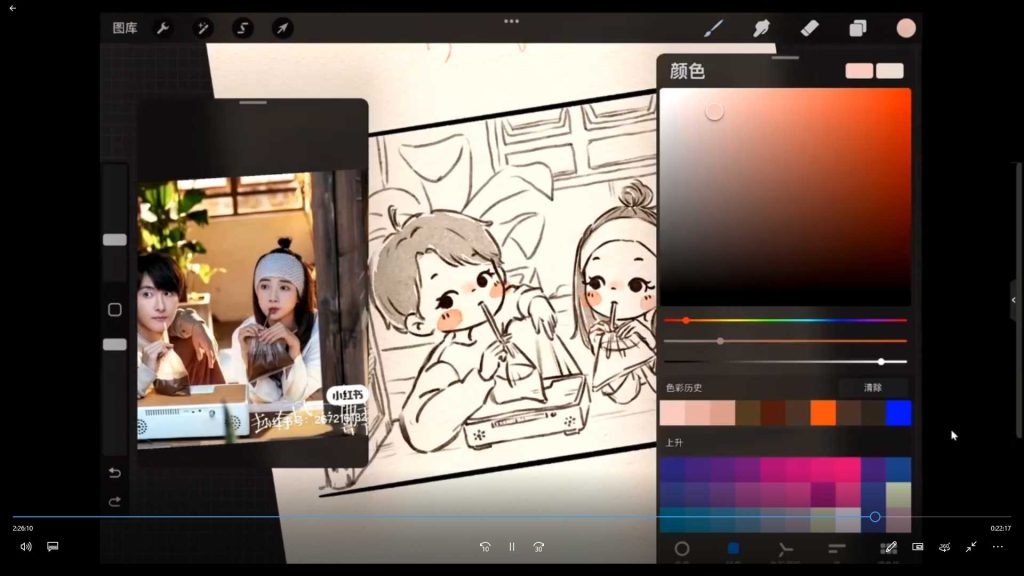Select the Eraser tool
1024x576 pixels.
coord(809,28)
